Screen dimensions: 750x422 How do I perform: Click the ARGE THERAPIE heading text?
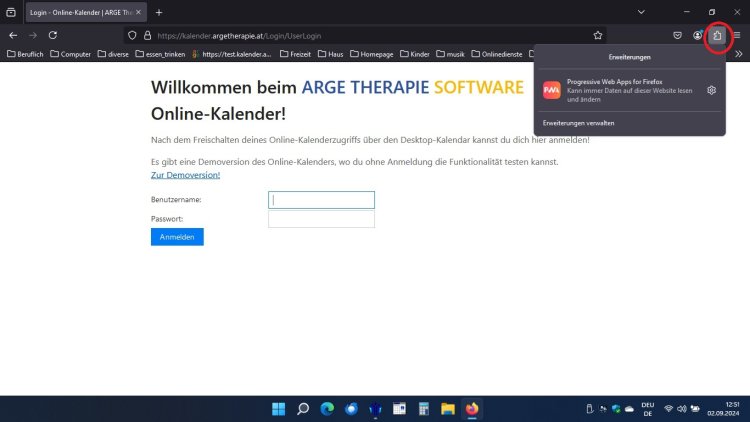365,88
